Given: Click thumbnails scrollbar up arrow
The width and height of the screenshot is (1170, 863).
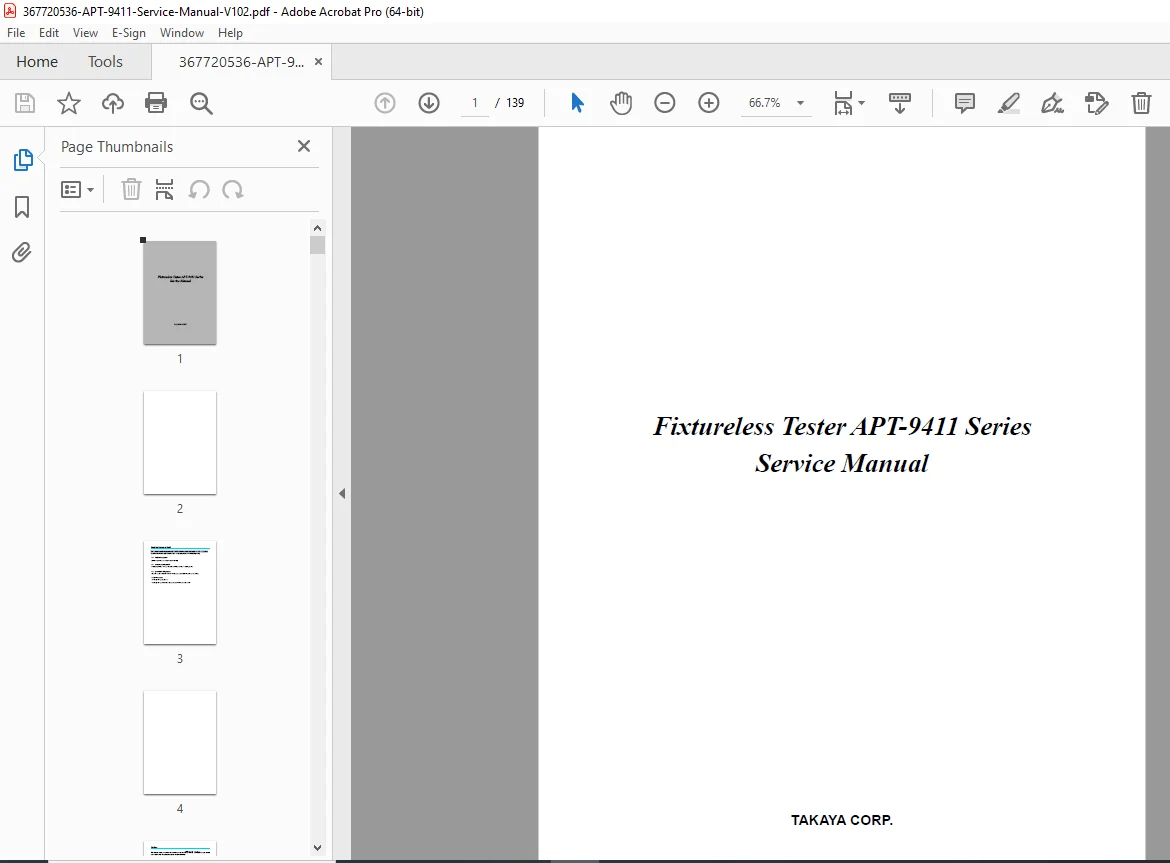Looking at the screenshot, I should coord(317,228).
